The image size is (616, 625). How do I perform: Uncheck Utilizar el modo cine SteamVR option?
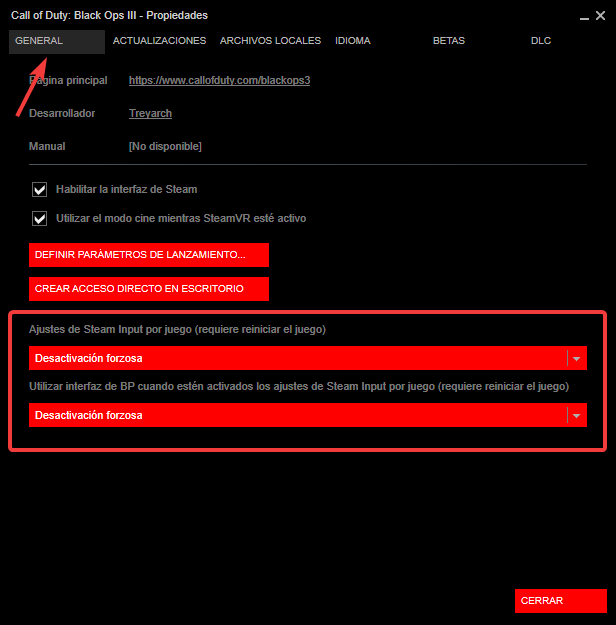tap(39, 218)
